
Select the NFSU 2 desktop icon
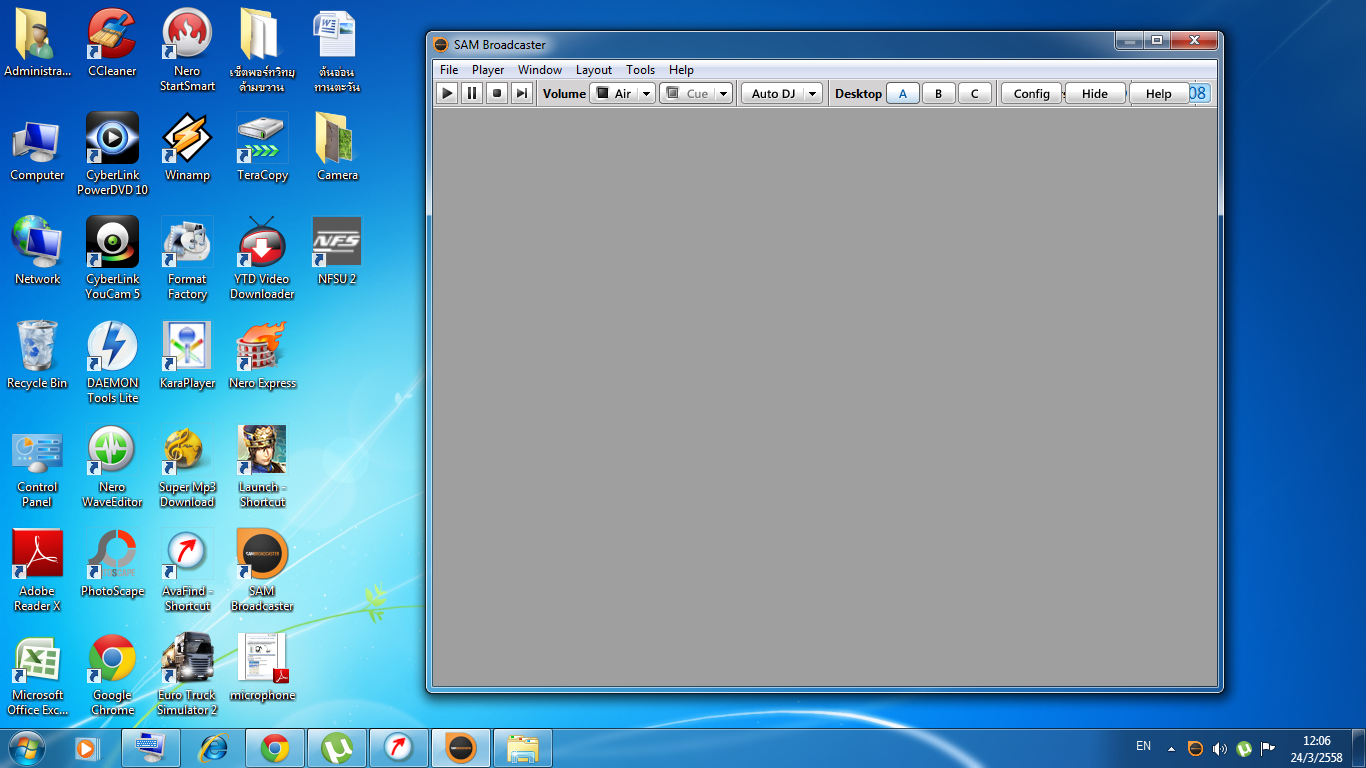[337, 252]
